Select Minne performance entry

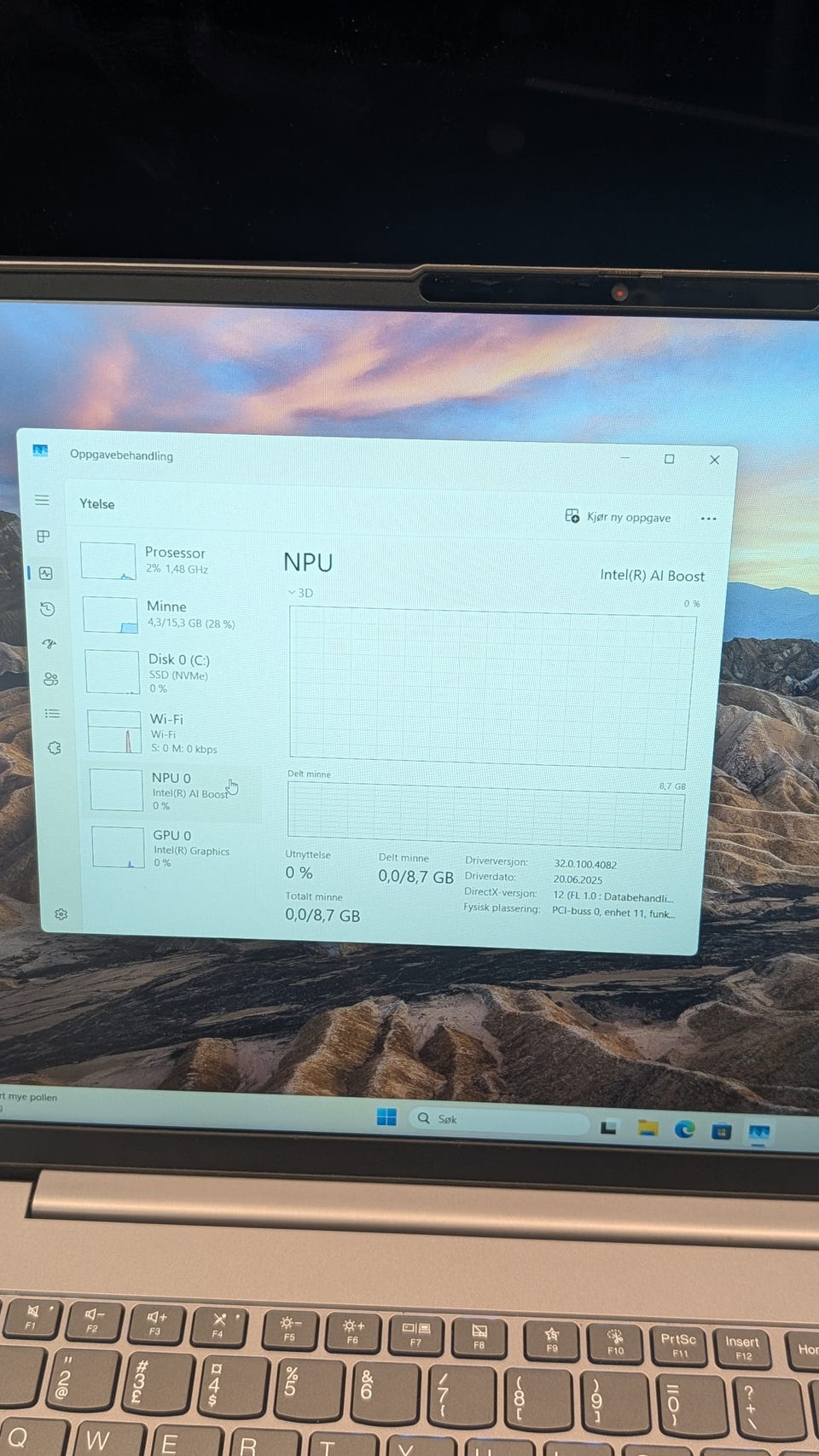click(x=170, y=614)
